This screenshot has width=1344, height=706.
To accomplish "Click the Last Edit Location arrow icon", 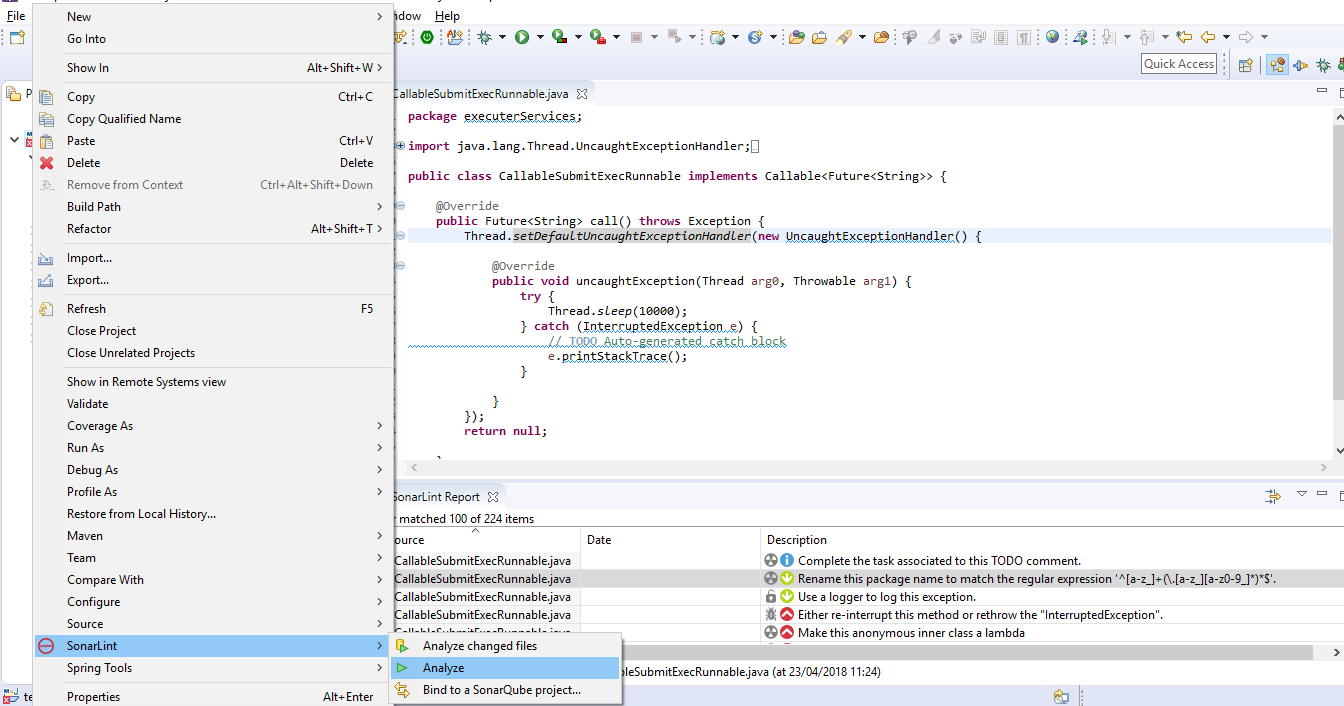I will tap(1185, 37).
